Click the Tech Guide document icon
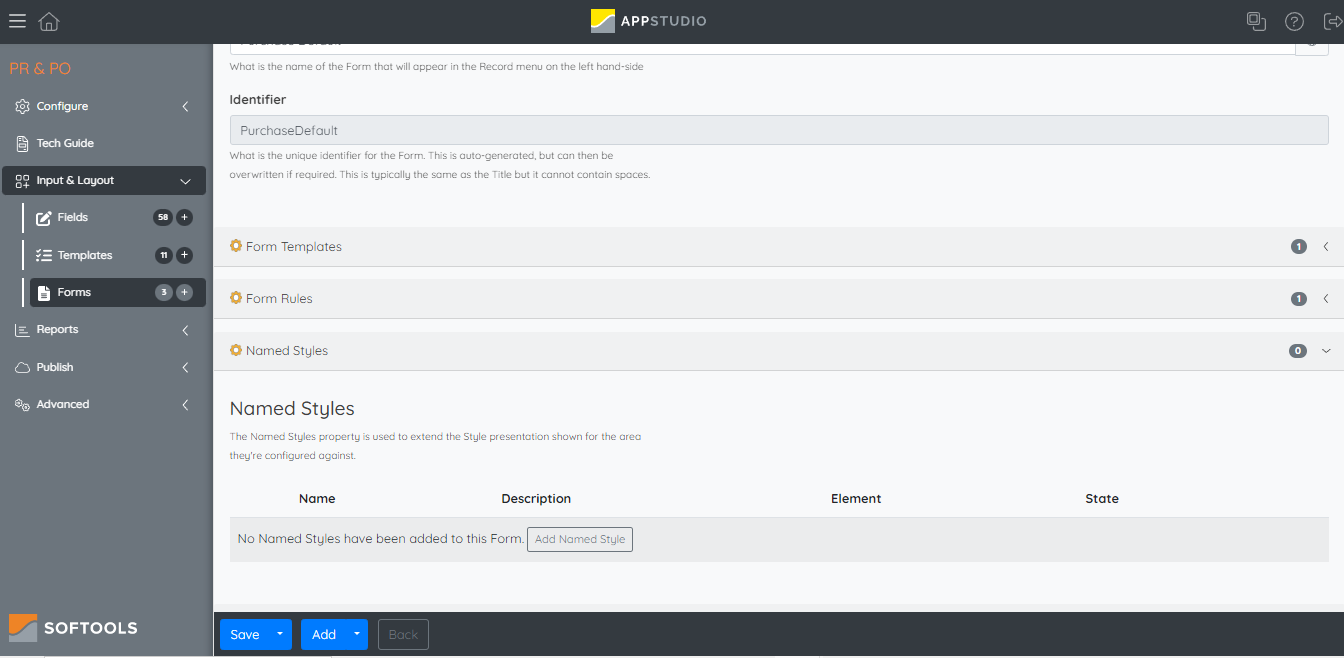This screenshot has height=658, width=1344. pos(22,143)
